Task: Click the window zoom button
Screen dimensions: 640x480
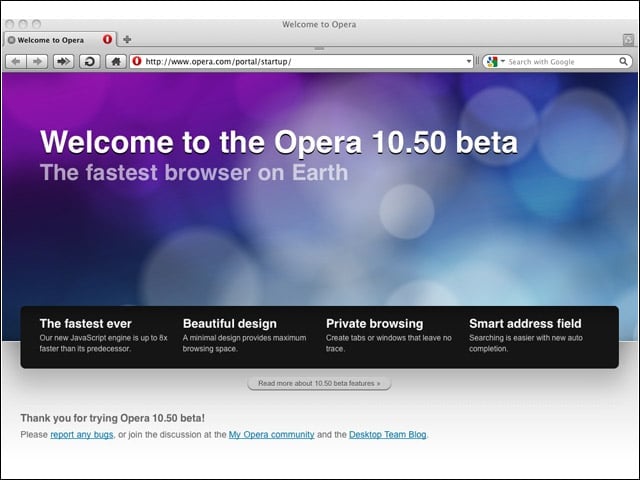Action: 36,24
